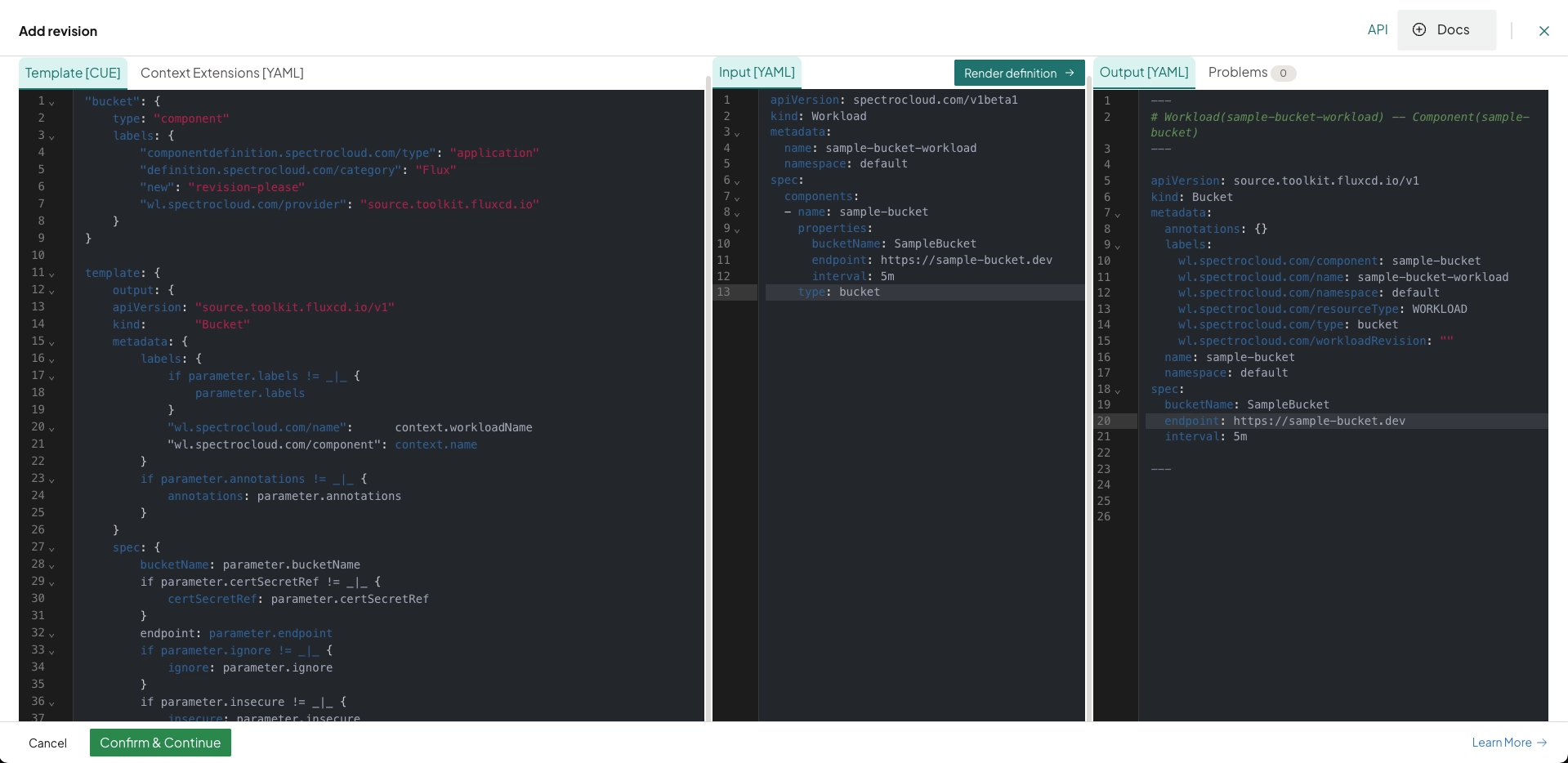This screenshot has width=1568, height=763.
Task: Open the Docs panel button
Action: tap(1445, 30)
